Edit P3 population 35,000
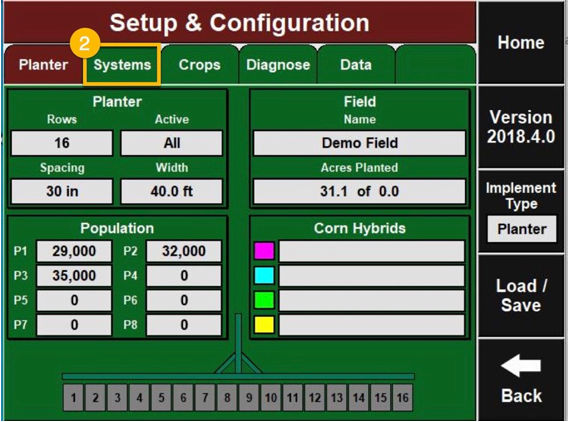Image resolution: width=568 pixels, height=422 pixels. pyautogui.click(x=74, y=276)
